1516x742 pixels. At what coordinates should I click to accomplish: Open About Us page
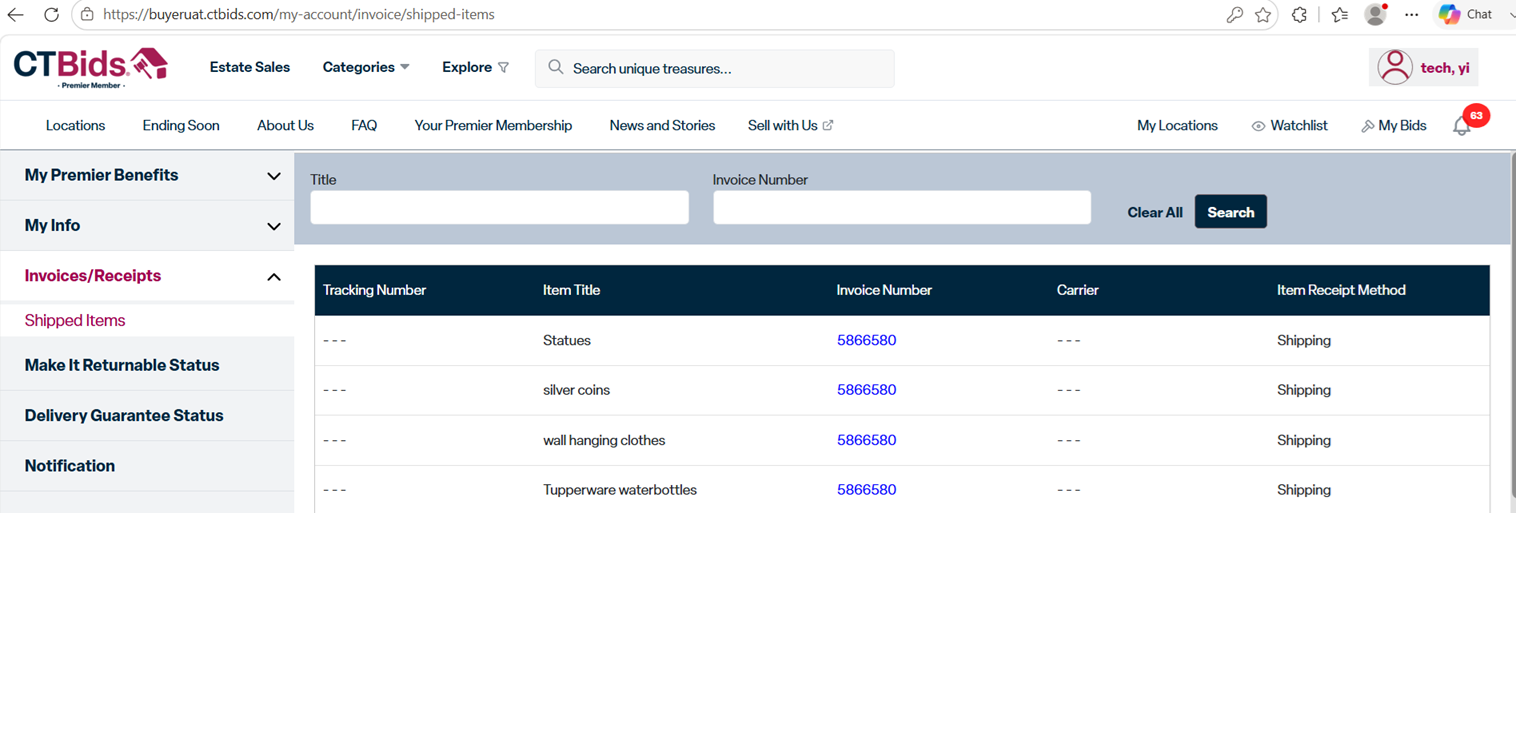tap(285, 125)
